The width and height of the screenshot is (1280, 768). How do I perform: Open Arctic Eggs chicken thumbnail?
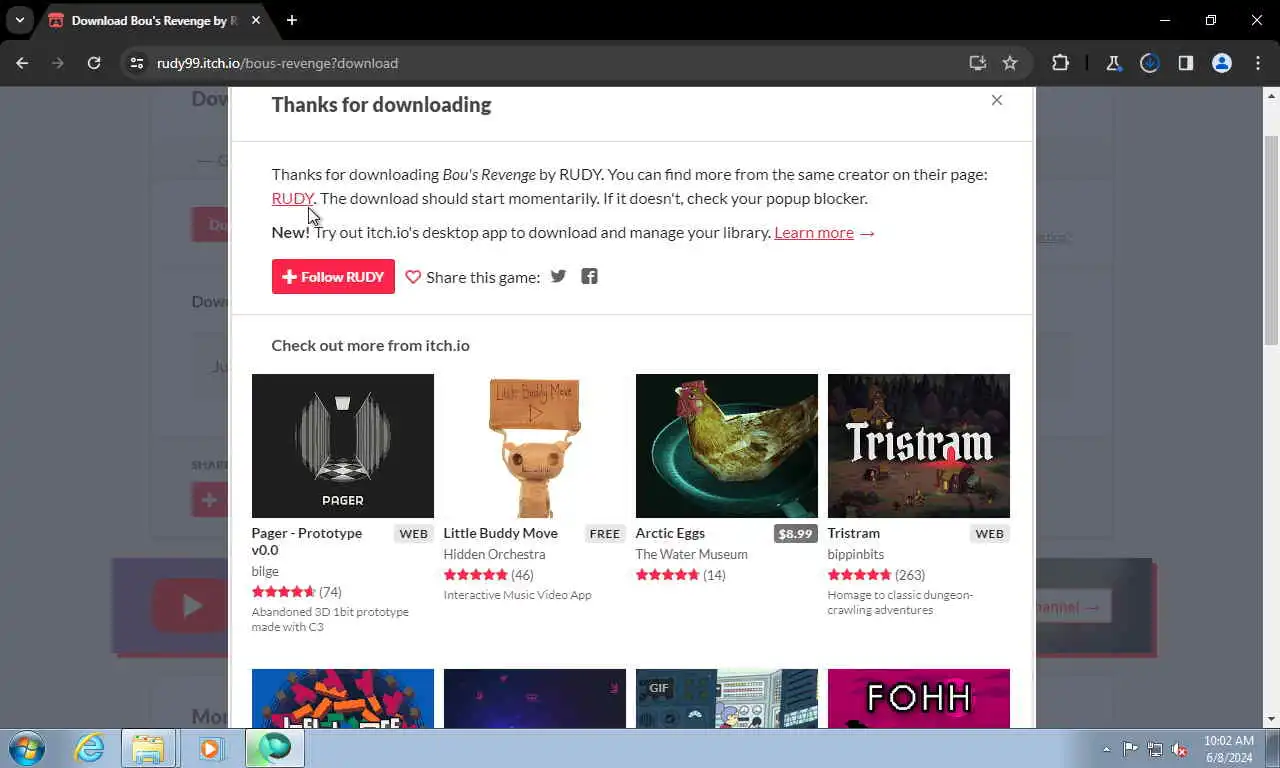[x=727, y=446]
